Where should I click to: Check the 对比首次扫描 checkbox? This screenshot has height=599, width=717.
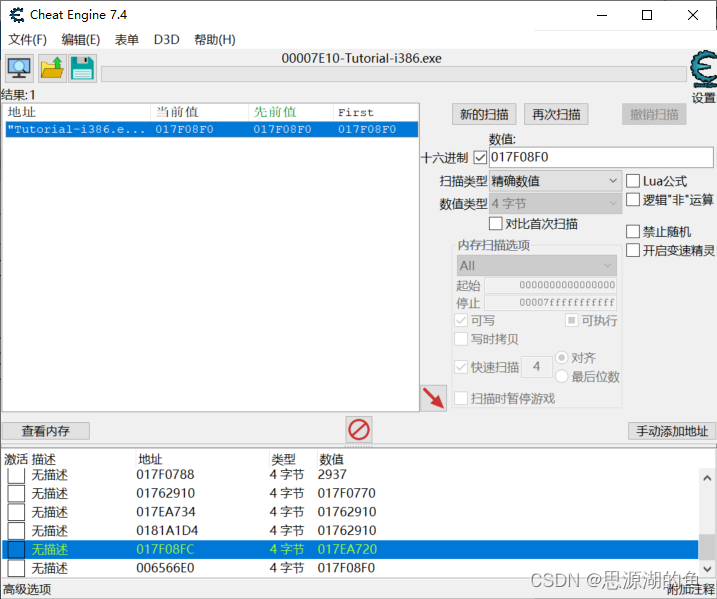(x=496, y=224)
